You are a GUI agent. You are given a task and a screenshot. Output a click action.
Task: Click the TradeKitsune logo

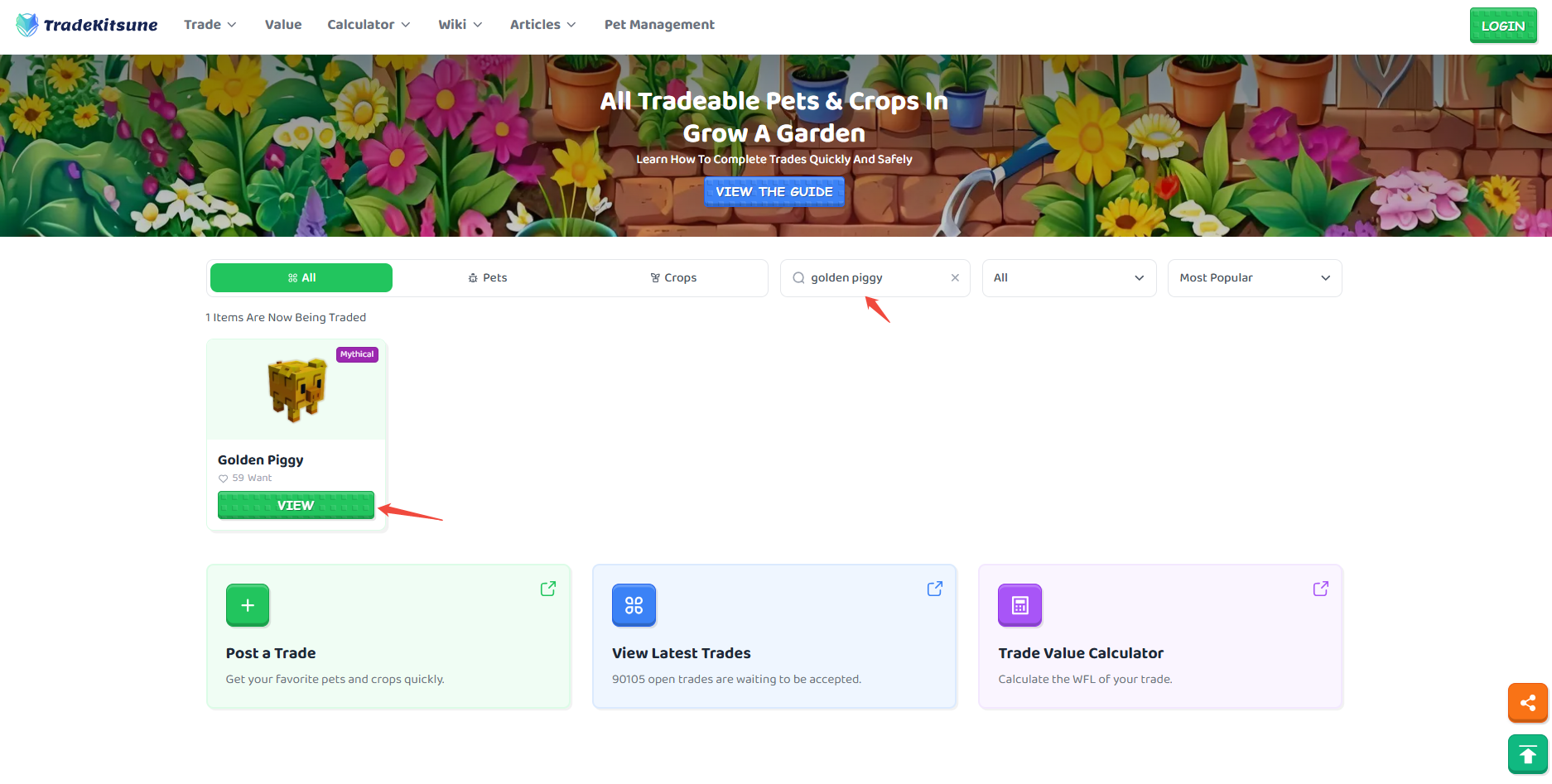tap(87, 25)
